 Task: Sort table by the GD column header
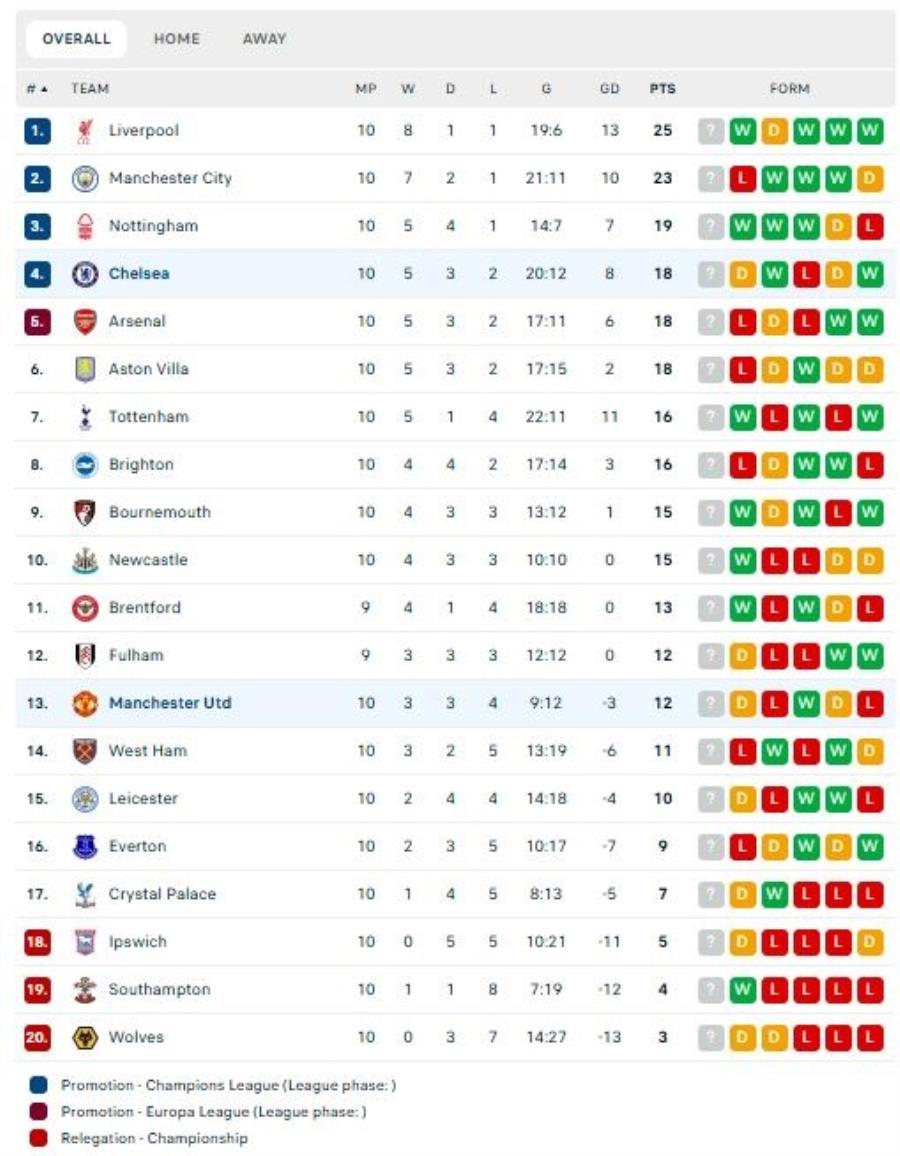pyautogui.click(x=609, y=88)
